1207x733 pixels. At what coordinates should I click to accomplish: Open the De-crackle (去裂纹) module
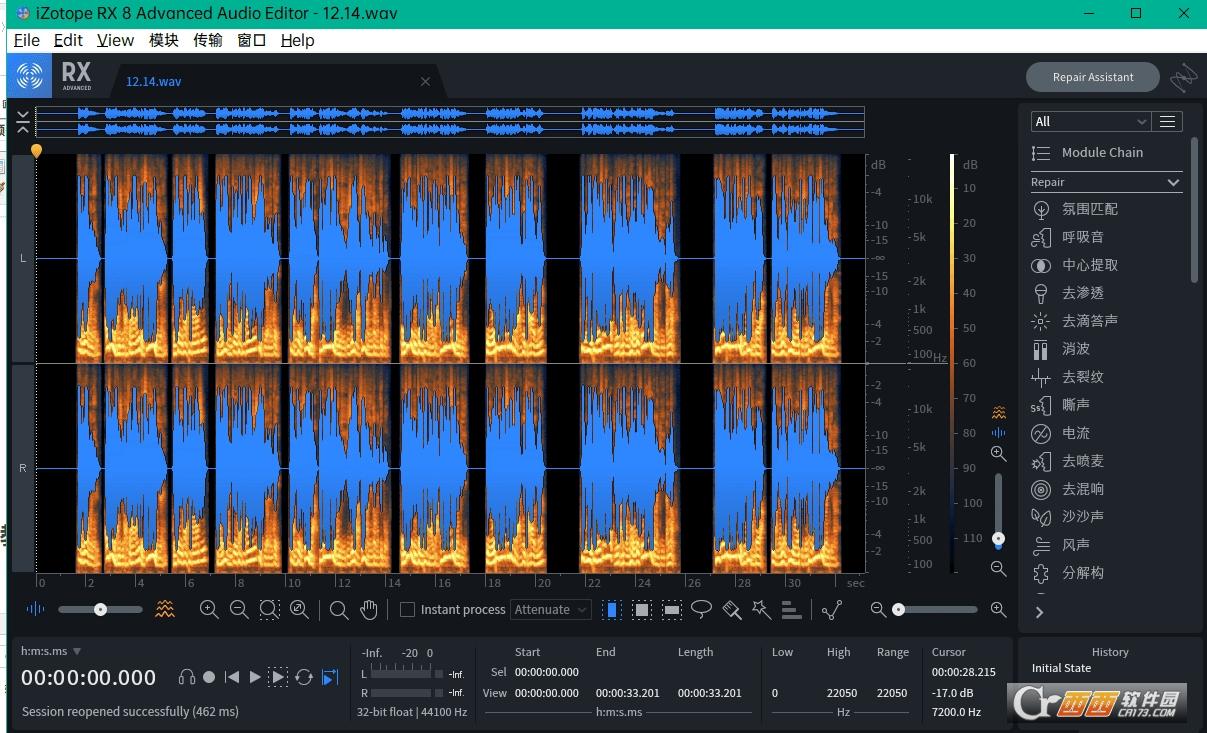(1068, 377)
